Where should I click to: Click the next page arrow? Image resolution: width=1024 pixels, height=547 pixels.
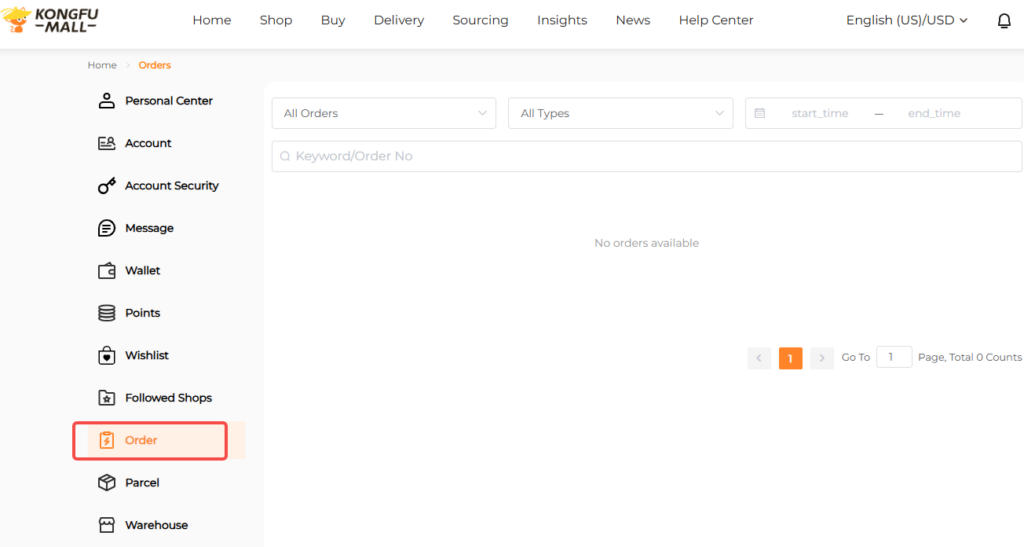(x=822, y=358)
